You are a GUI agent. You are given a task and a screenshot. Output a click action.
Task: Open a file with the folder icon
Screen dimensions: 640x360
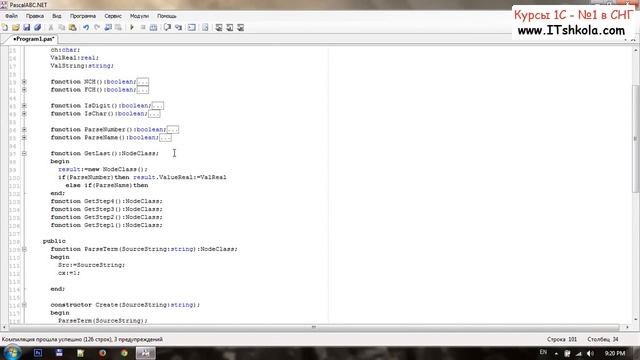tap(16, 27)
